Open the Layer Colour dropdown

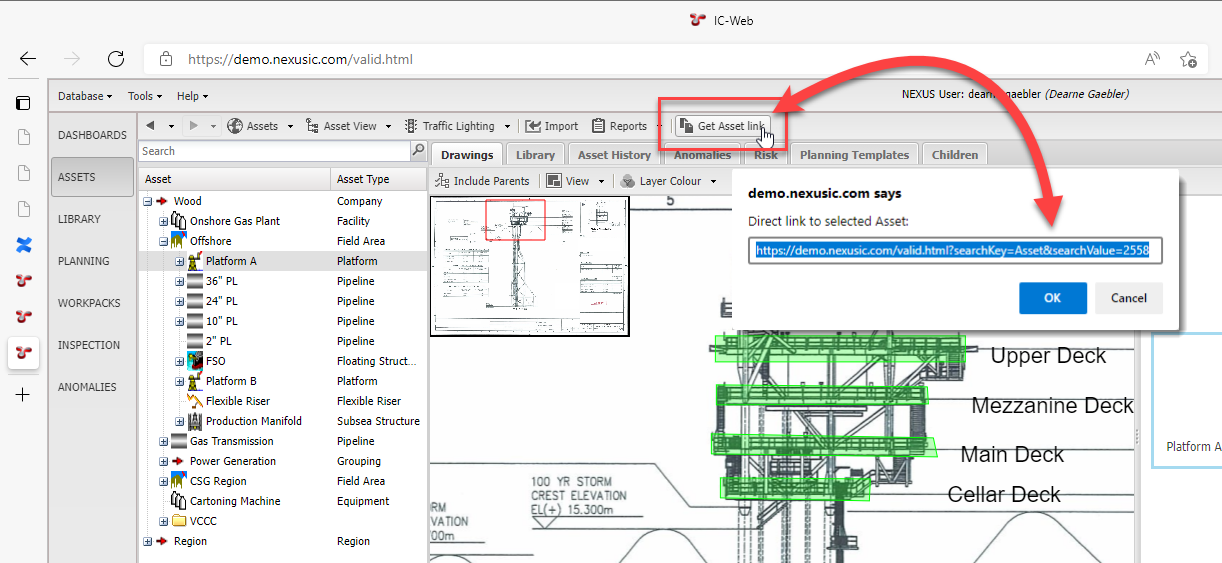tap(668, 181)
